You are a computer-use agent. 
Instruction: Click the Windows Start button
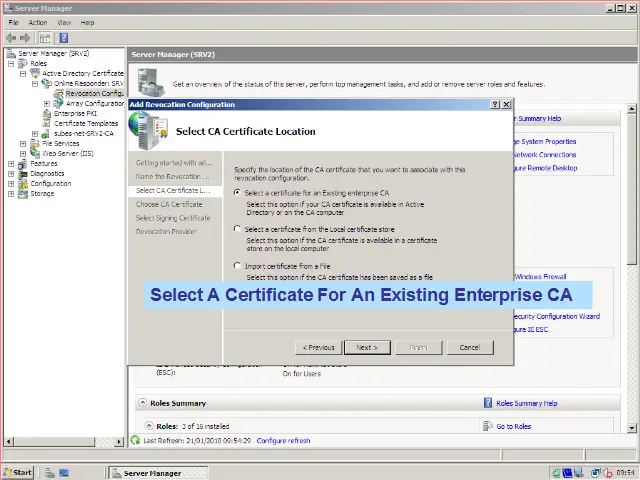pyautogui.click(x=18, y=473)
